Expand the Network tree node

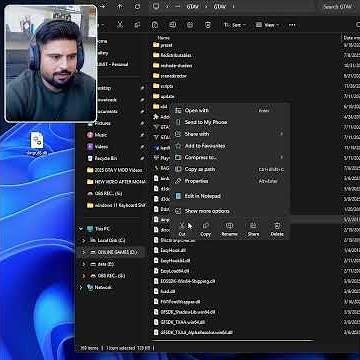pos(81,287)
